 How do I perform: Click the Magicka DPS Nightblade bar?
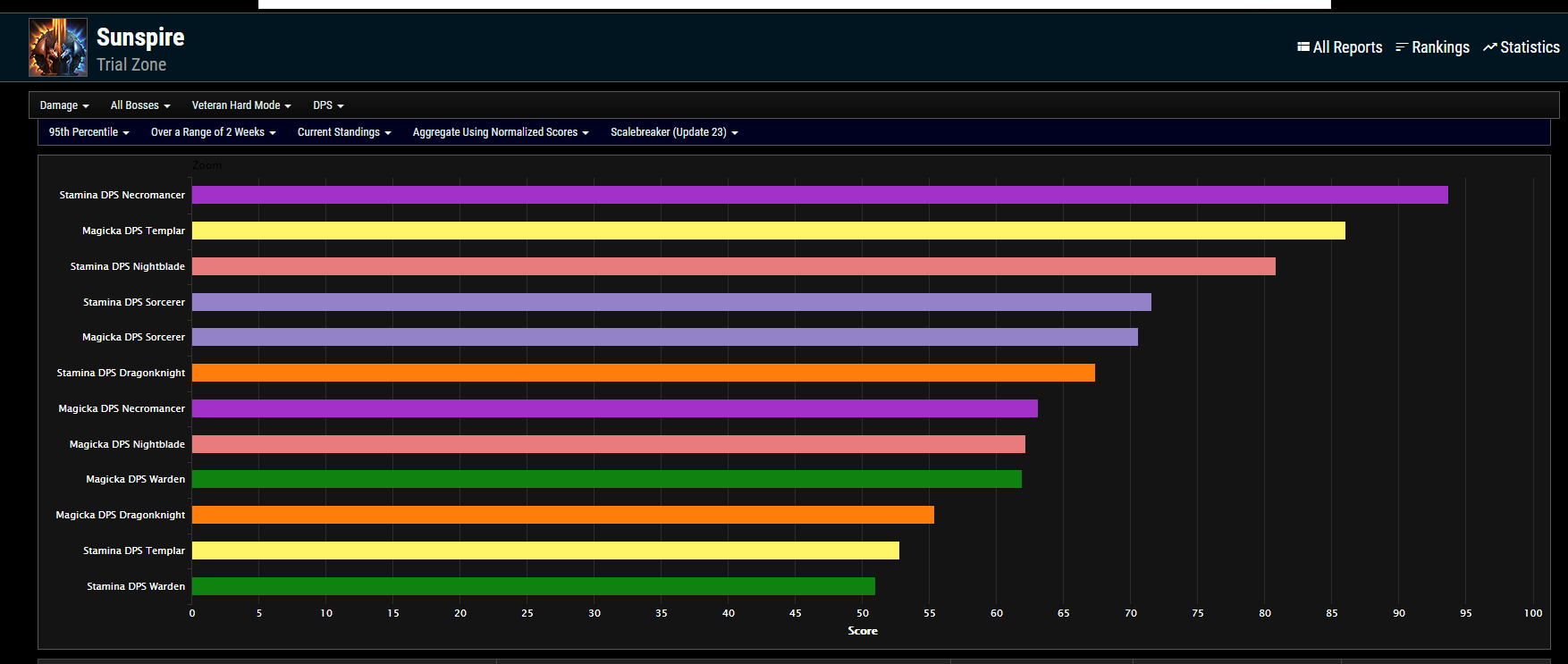point(609,444)
